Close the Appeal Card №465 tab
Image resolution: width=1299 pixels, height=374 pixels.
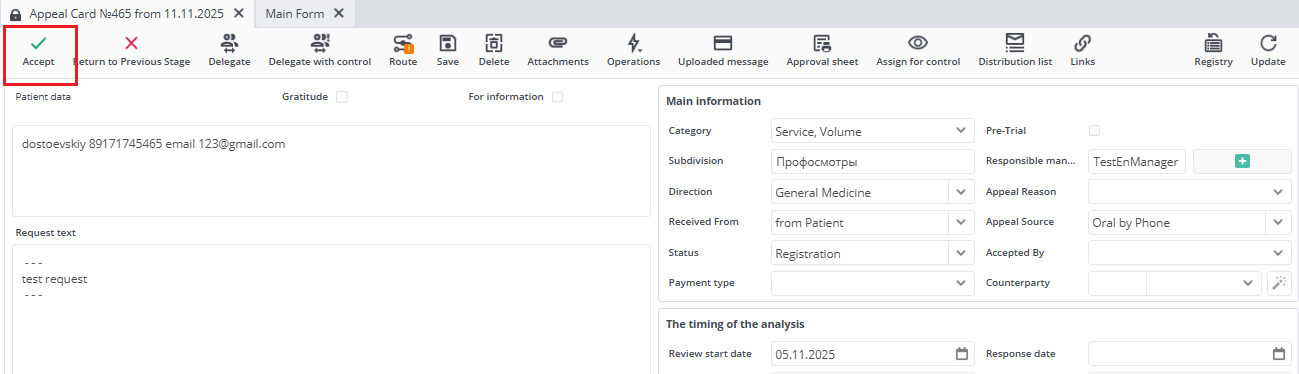238,14
